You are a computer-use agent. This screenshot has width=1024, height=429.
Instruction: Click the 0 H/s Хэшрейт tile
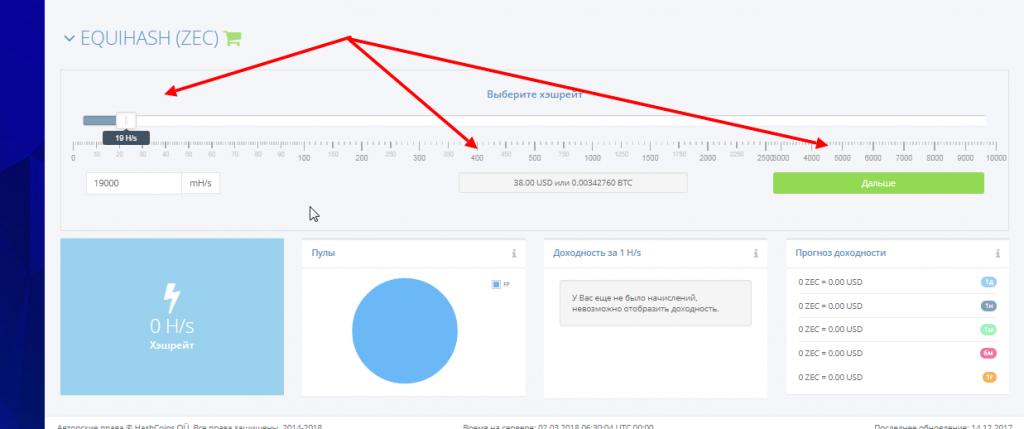click(172, 317)
